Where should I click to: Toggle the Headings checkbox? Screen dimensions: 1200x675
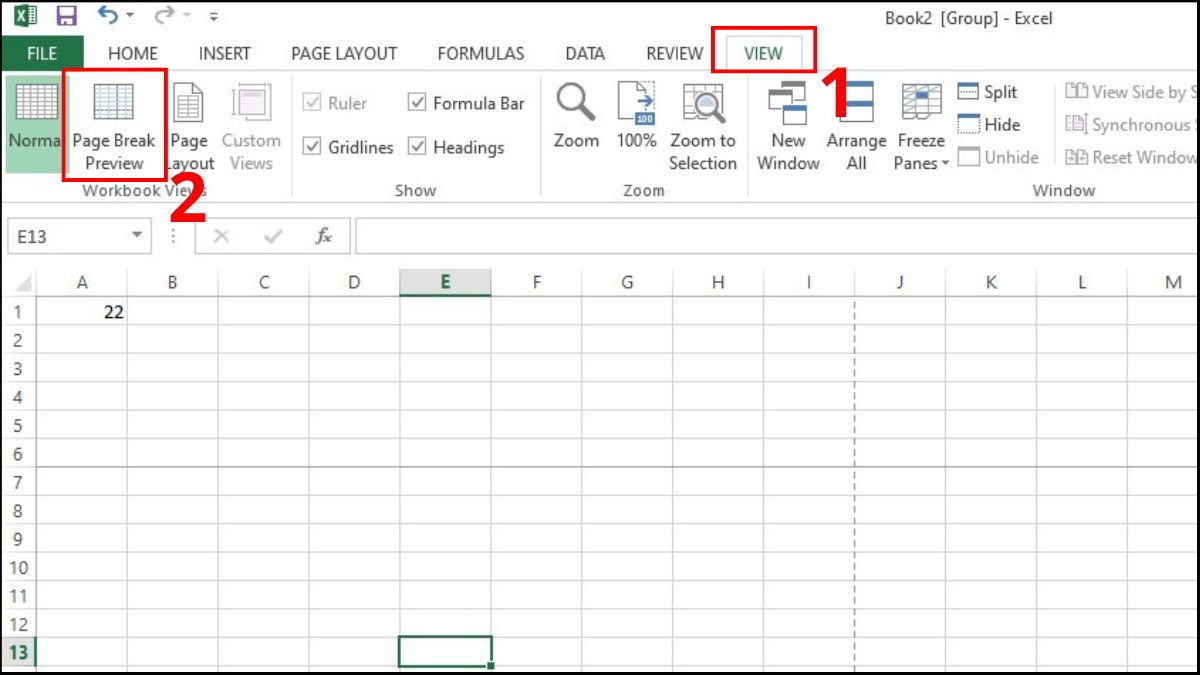pos(456,147)
